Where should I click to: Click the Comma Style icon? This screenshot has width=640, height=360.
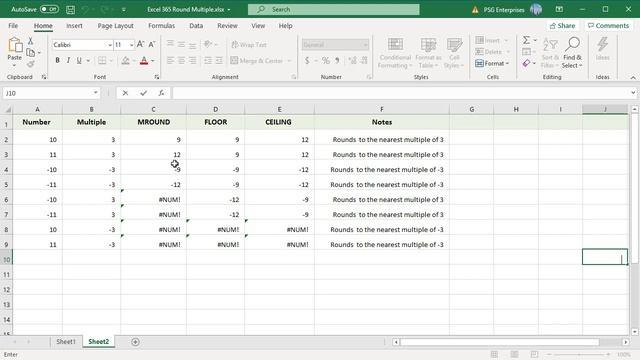click(x=337, y=61)
